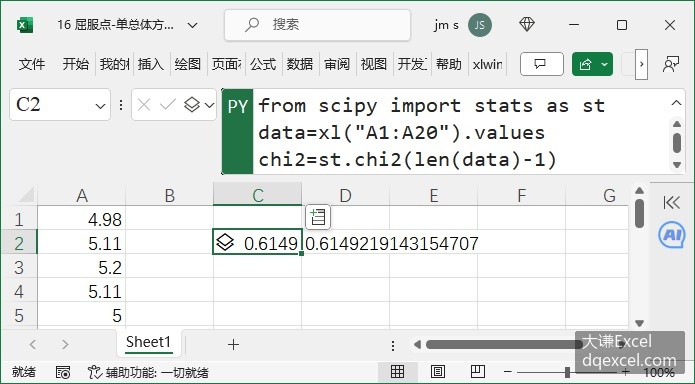
Task: Click sheet vertical scroll up arrow
Action: 639,190
